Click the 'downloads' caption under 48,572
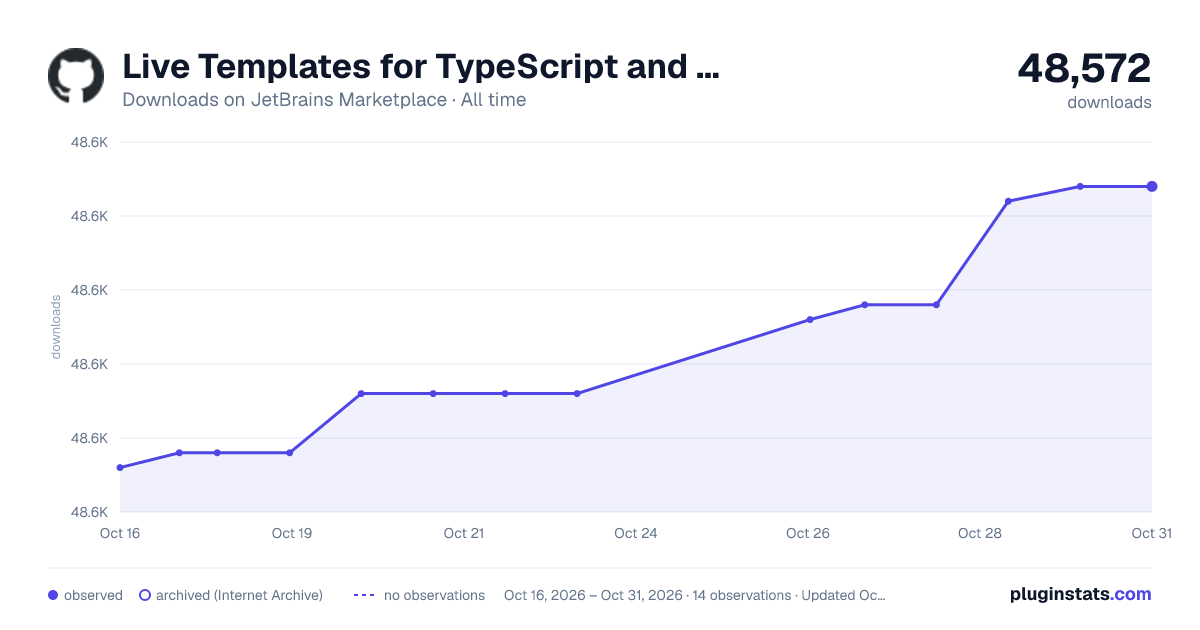Image resolution: width=1200 pixels, height=630 pixels. coord(1109,102)
